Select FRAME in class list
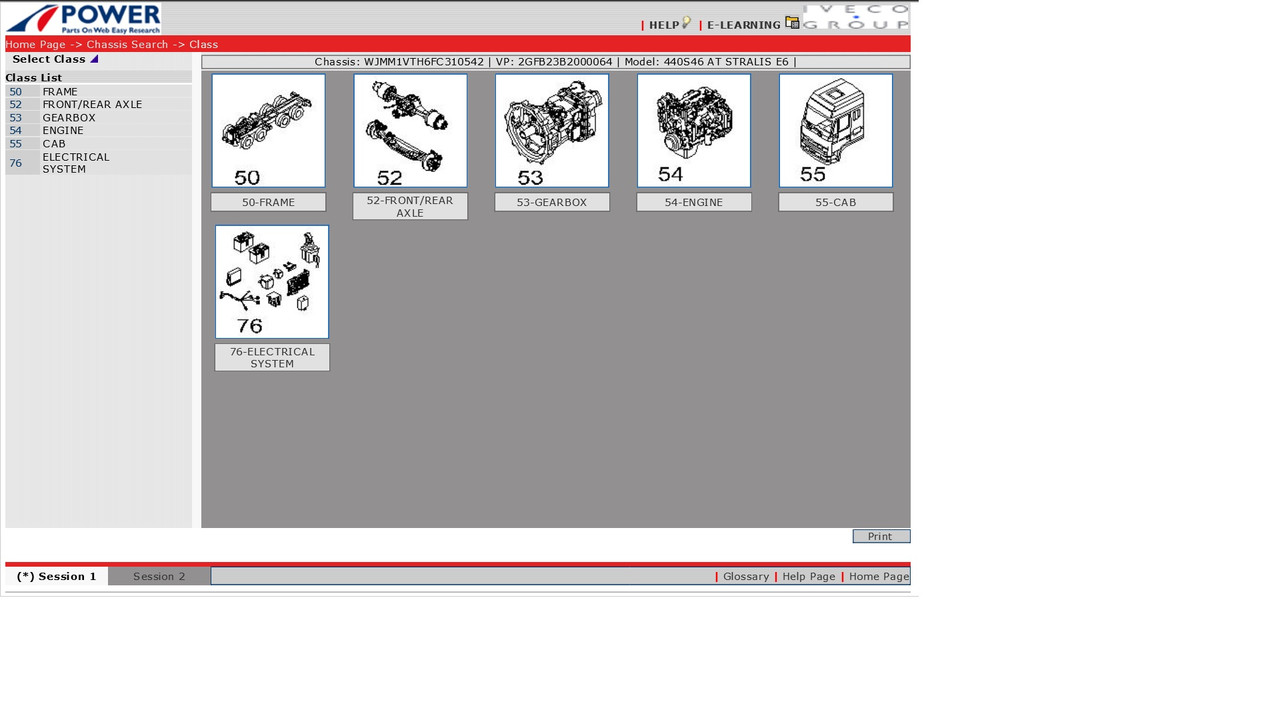 click(x=60, y=91)
